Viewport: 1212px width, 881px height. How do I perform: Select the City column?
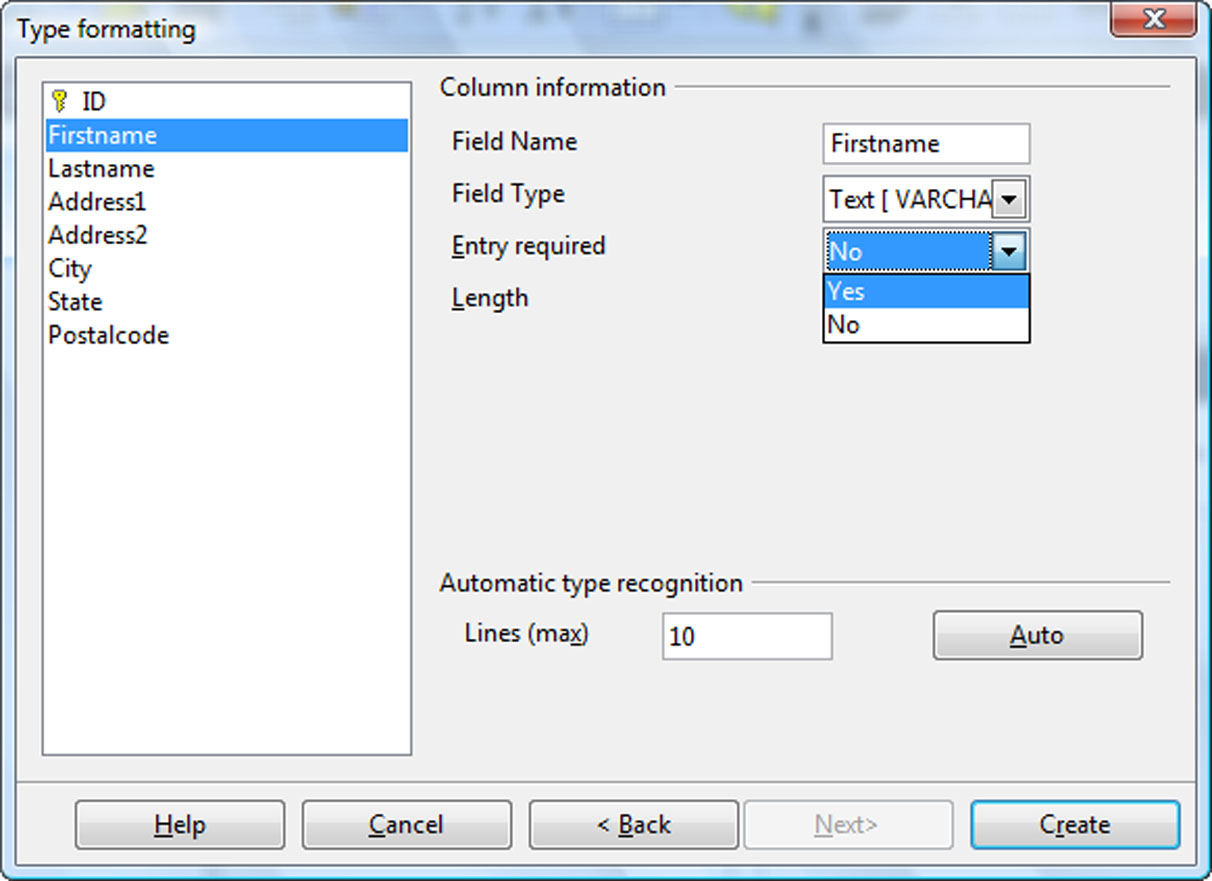(70, 268)
